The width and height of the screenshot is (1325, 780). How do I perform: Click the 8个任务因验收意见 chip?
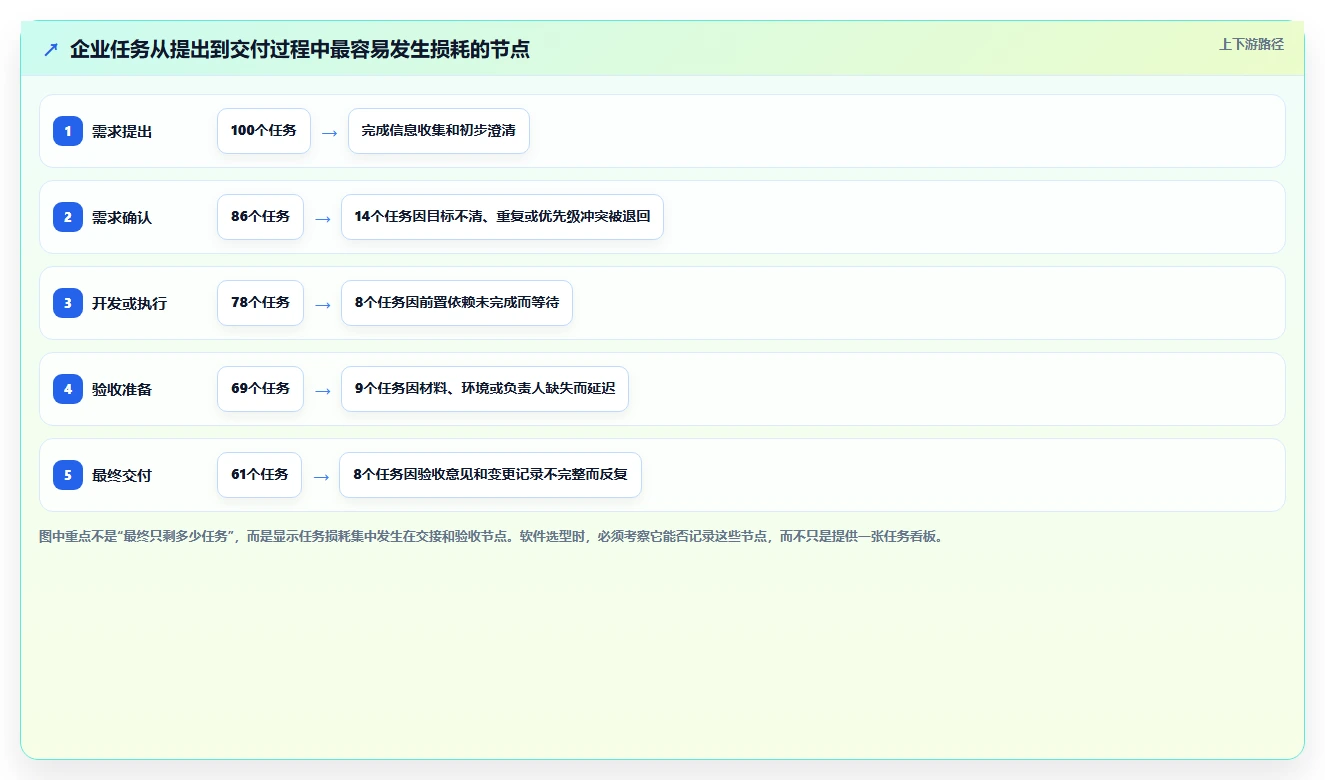click(491, 475)
